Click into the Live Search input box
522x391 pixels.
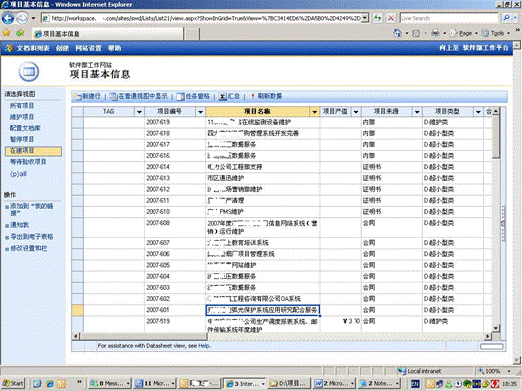[x=449, y=18]
